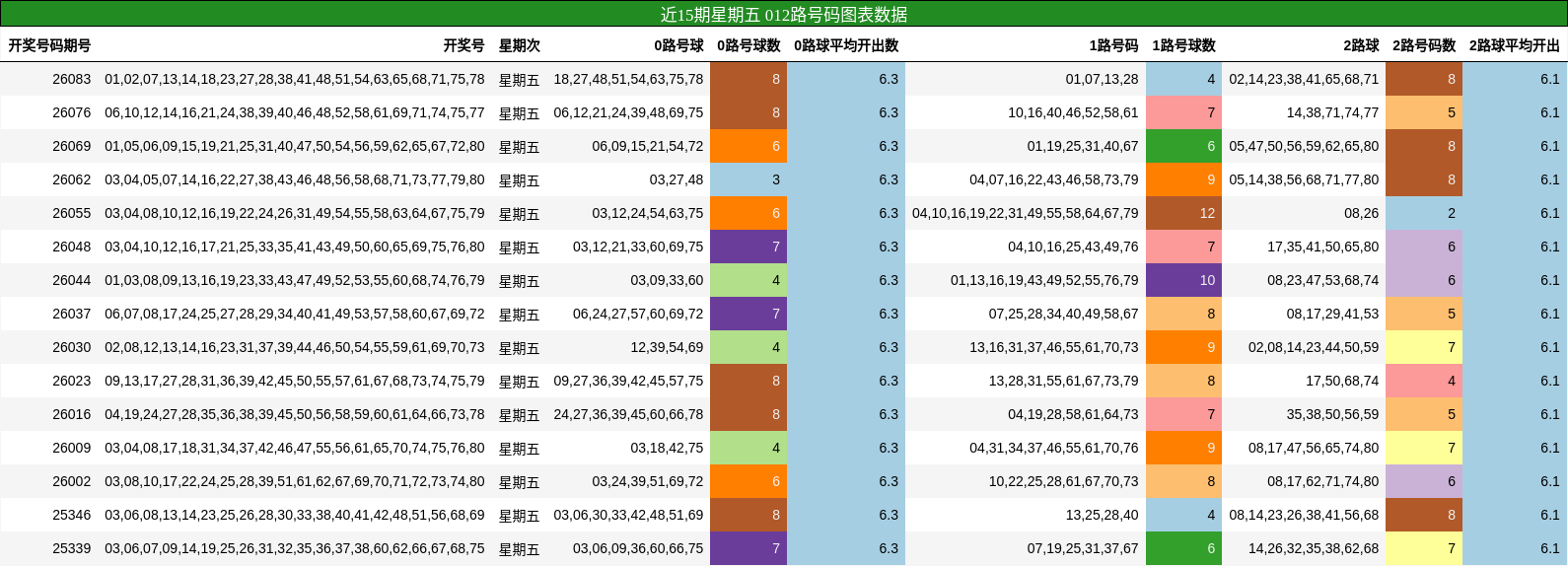
Task: Click draw numbers of period 26030
Action: 295,347
